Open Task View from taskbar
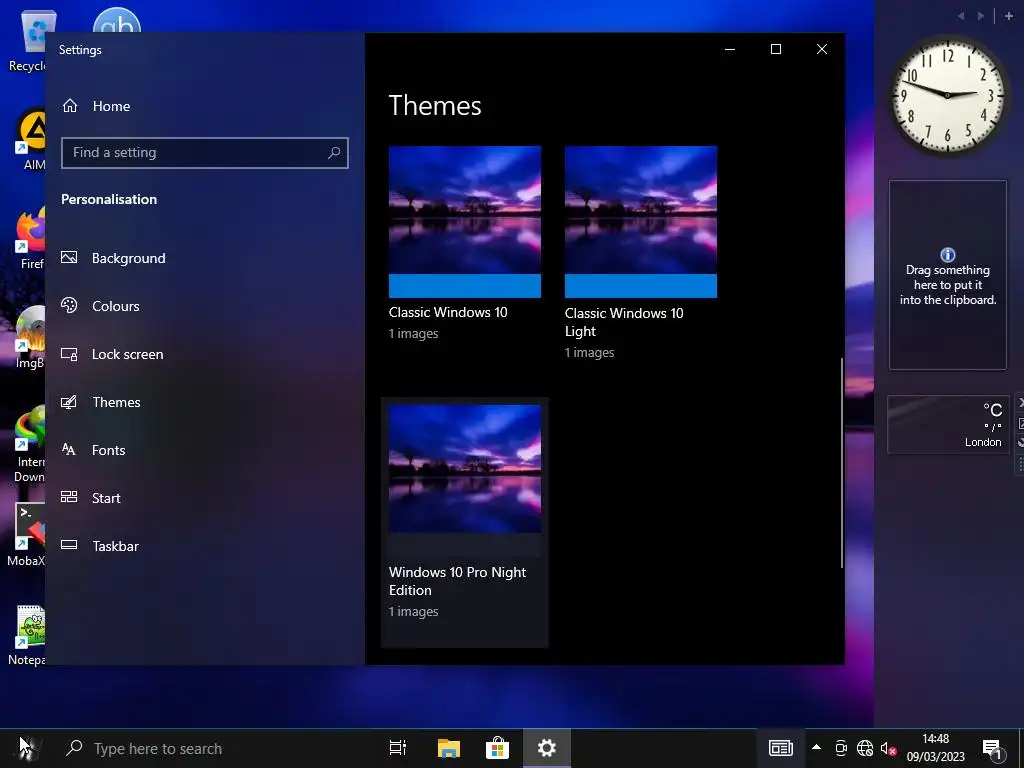 (x=398, y=748)
